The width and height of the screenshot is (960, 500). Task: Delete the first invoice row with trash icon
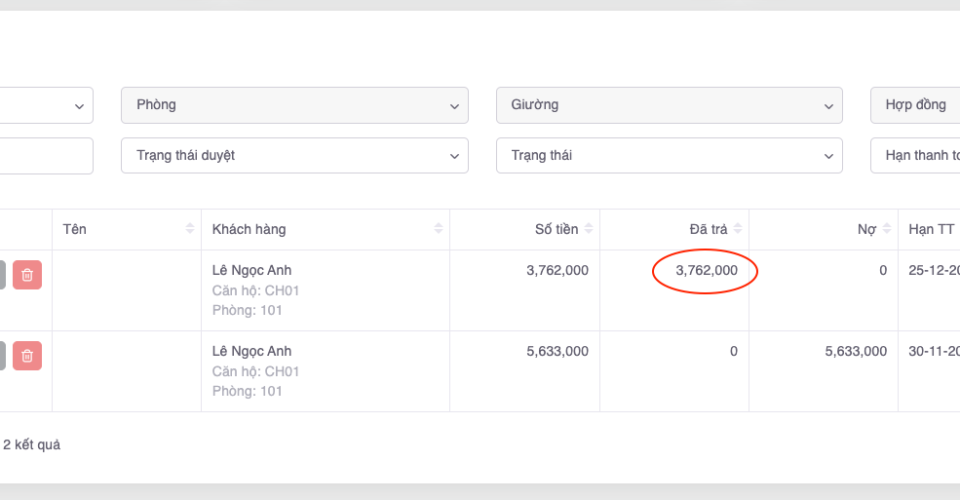(x=27, y=274)
